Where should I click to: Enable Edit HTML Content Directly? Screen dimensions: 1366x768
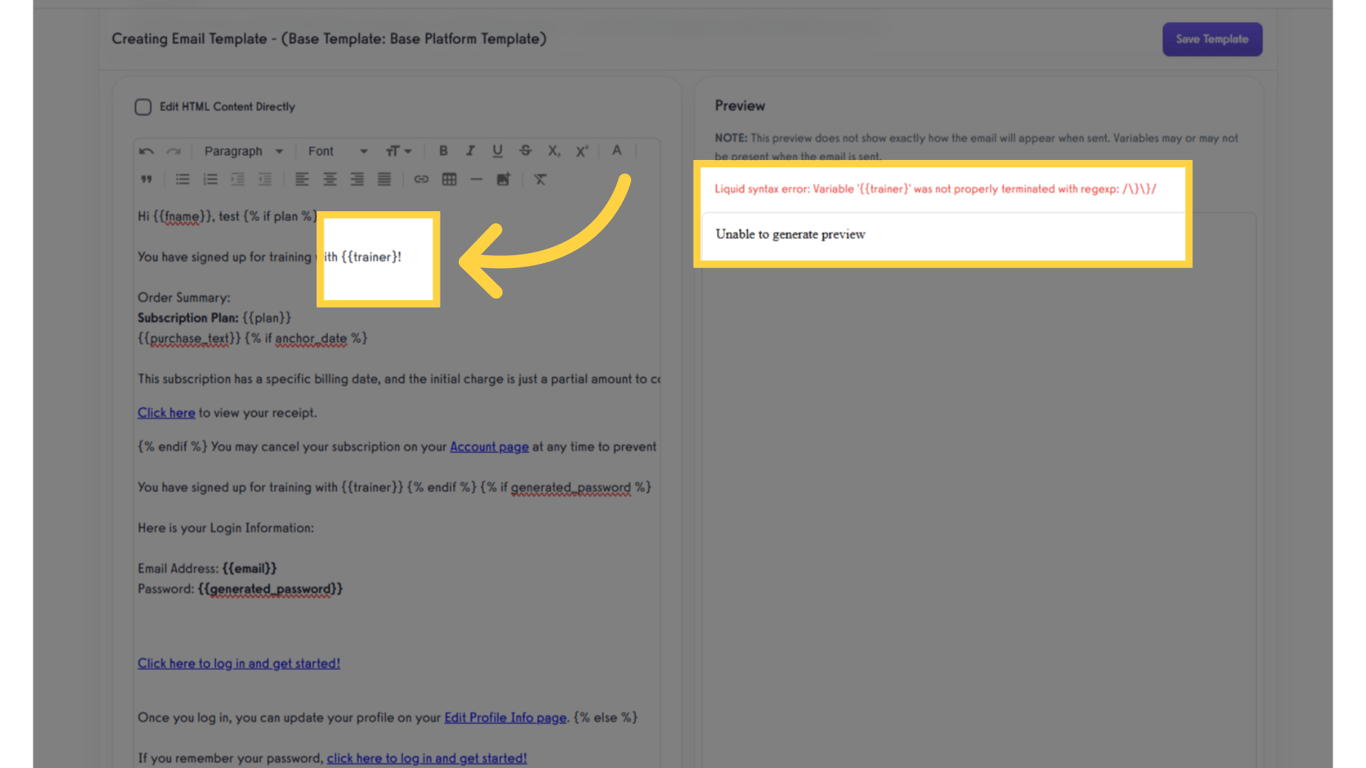143,106
